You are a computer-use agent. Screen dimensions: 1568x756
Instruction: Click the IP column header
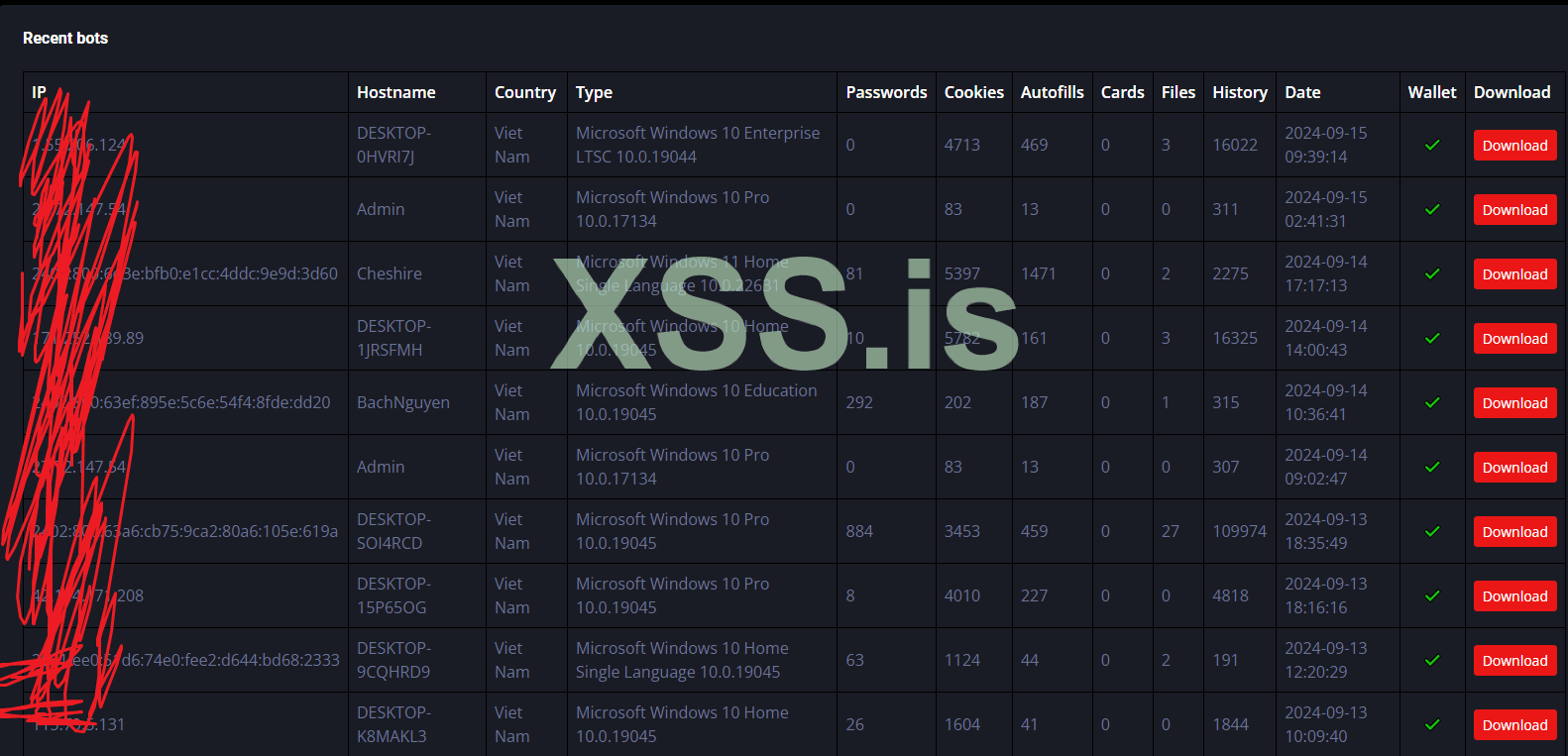point(39,92)
